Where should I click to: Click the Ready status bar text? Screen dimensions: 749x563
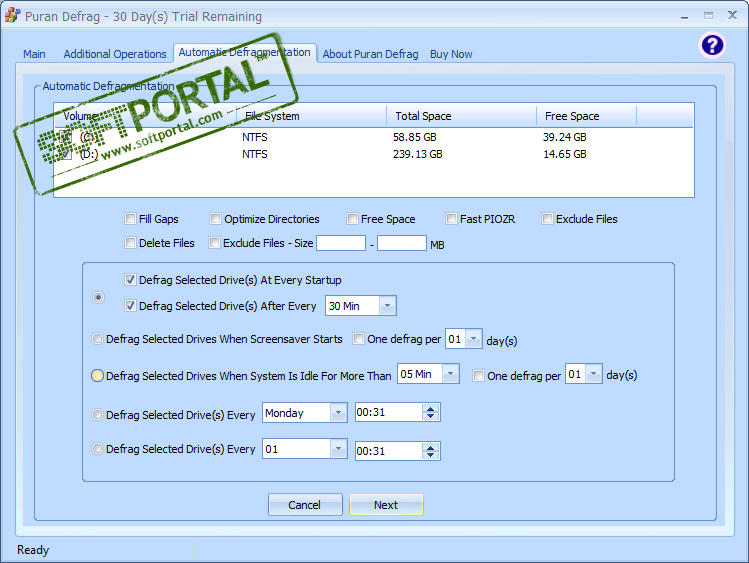[33, 550]
